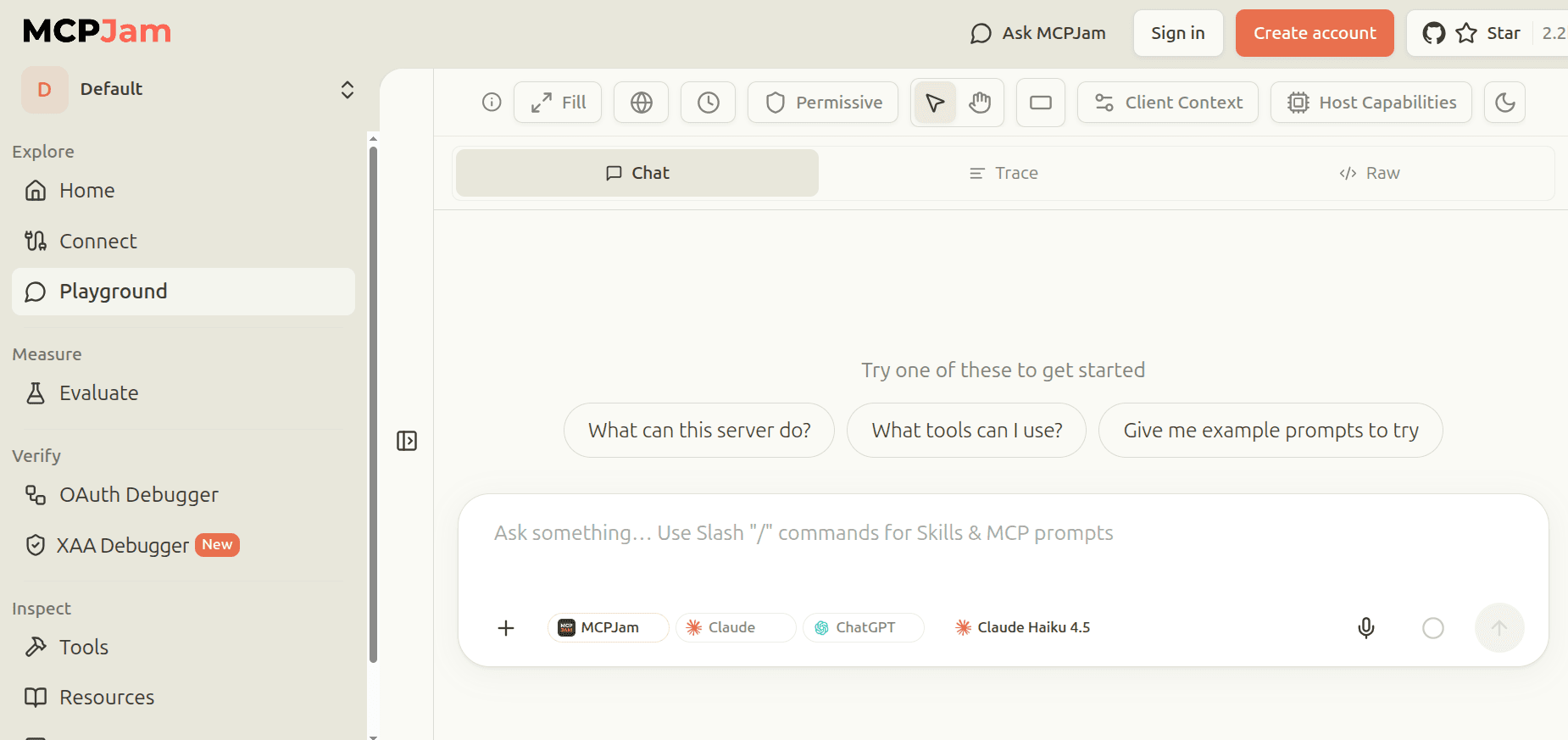Viewport: 1568px width, 740px height.
Task: Open OAuth Debugger in sidebar
Action: (x=183, y=495)
